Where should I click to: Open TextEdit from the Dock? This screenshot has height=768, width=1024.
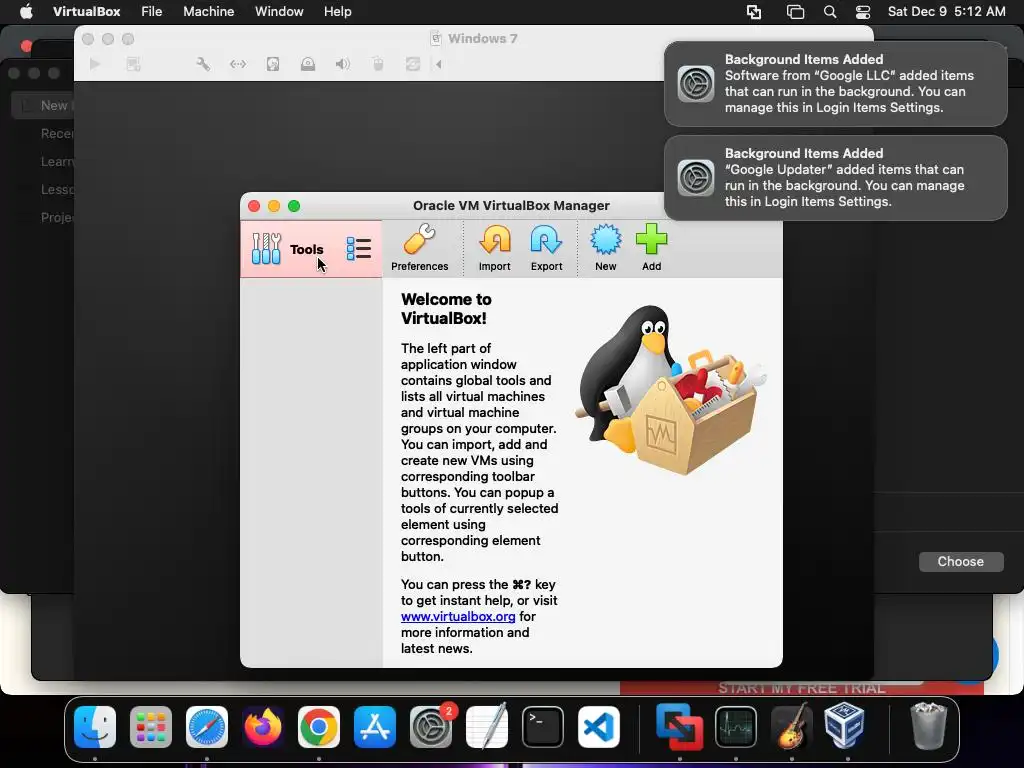(x=487, y=727)
